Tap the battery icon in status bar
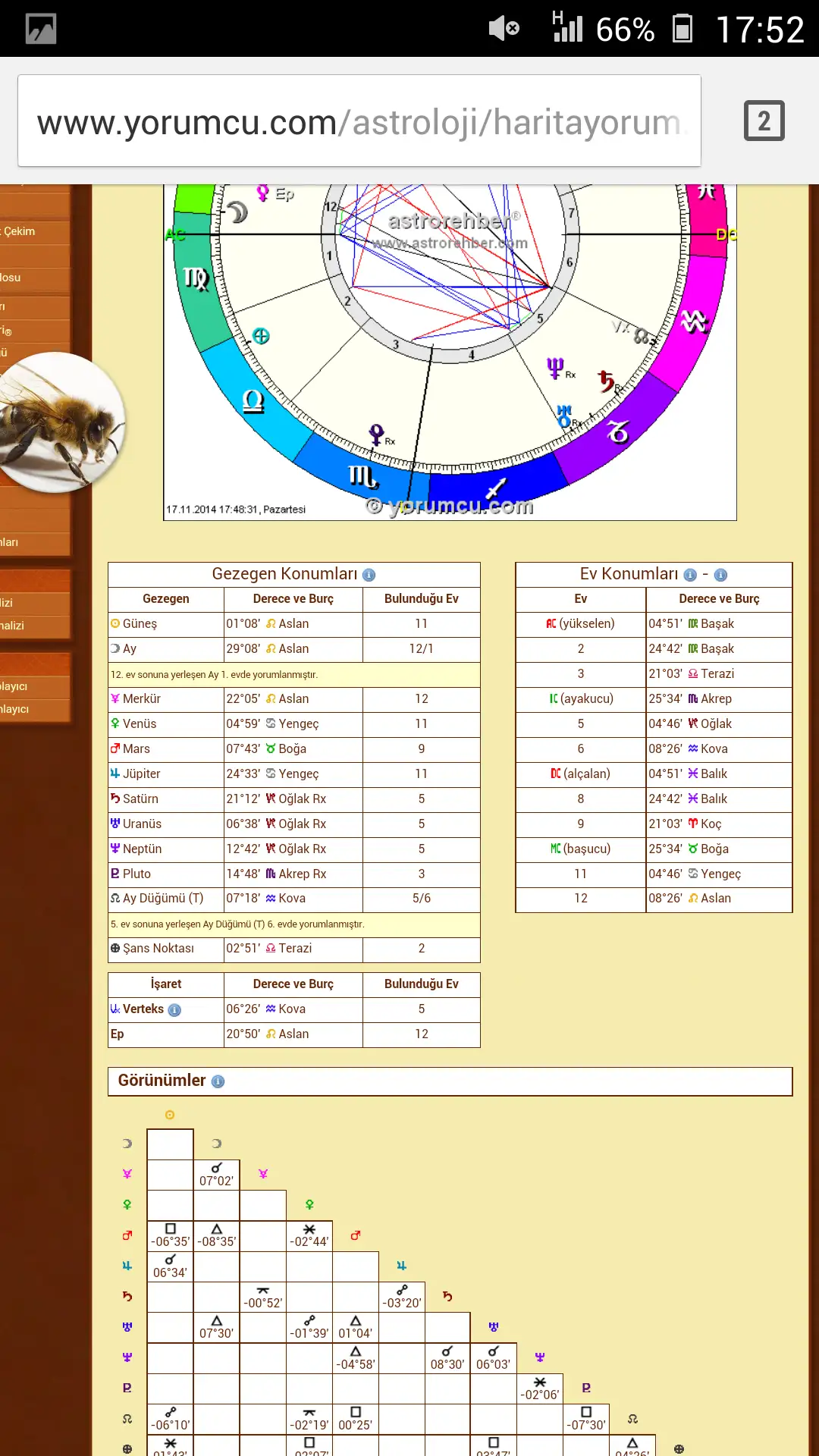Viewport: 819px width, 1456px height. (682, 29)
